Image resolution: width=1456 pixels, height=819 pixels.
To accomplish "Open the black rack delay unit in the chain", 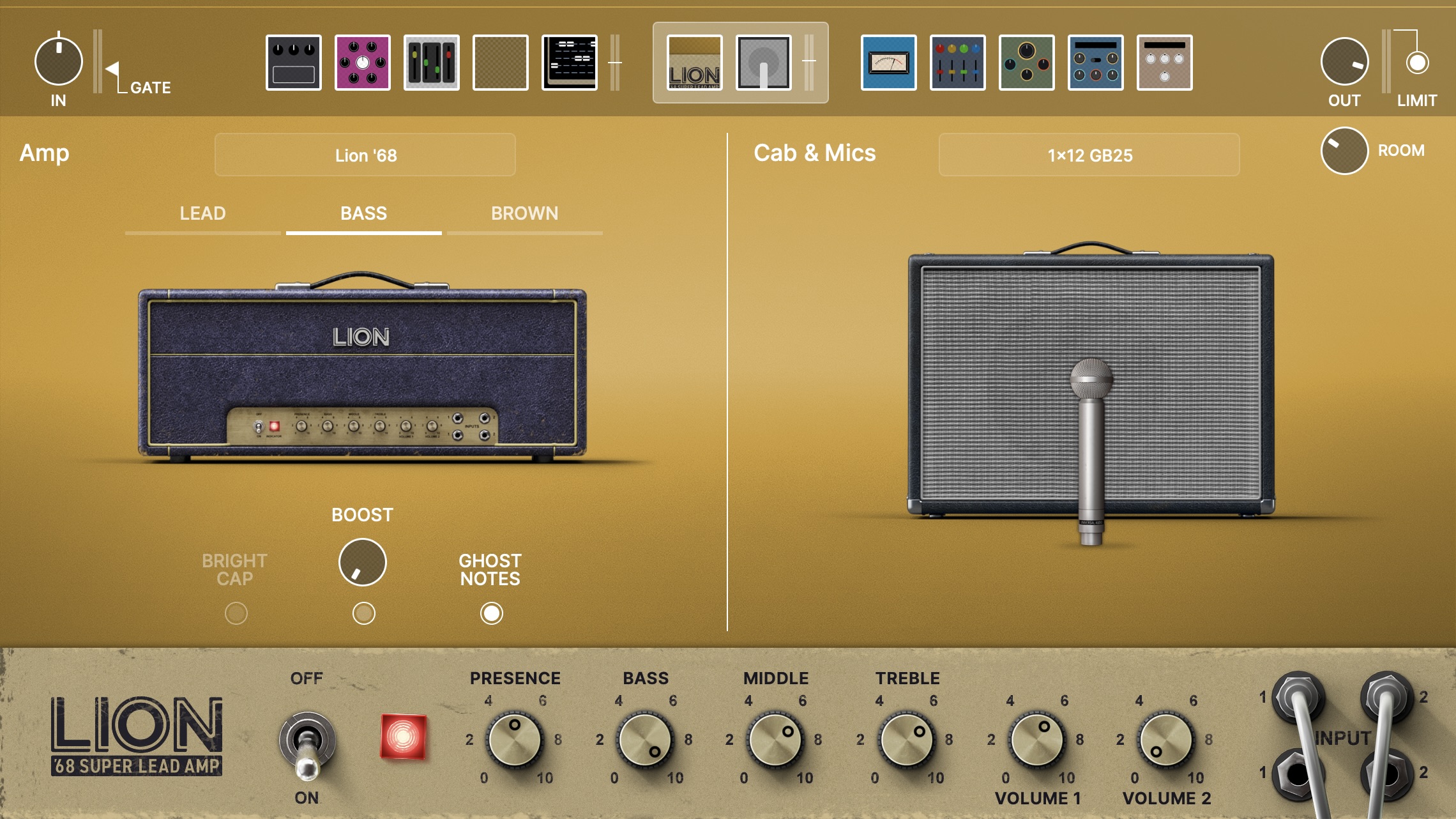I will coord(569,63).
